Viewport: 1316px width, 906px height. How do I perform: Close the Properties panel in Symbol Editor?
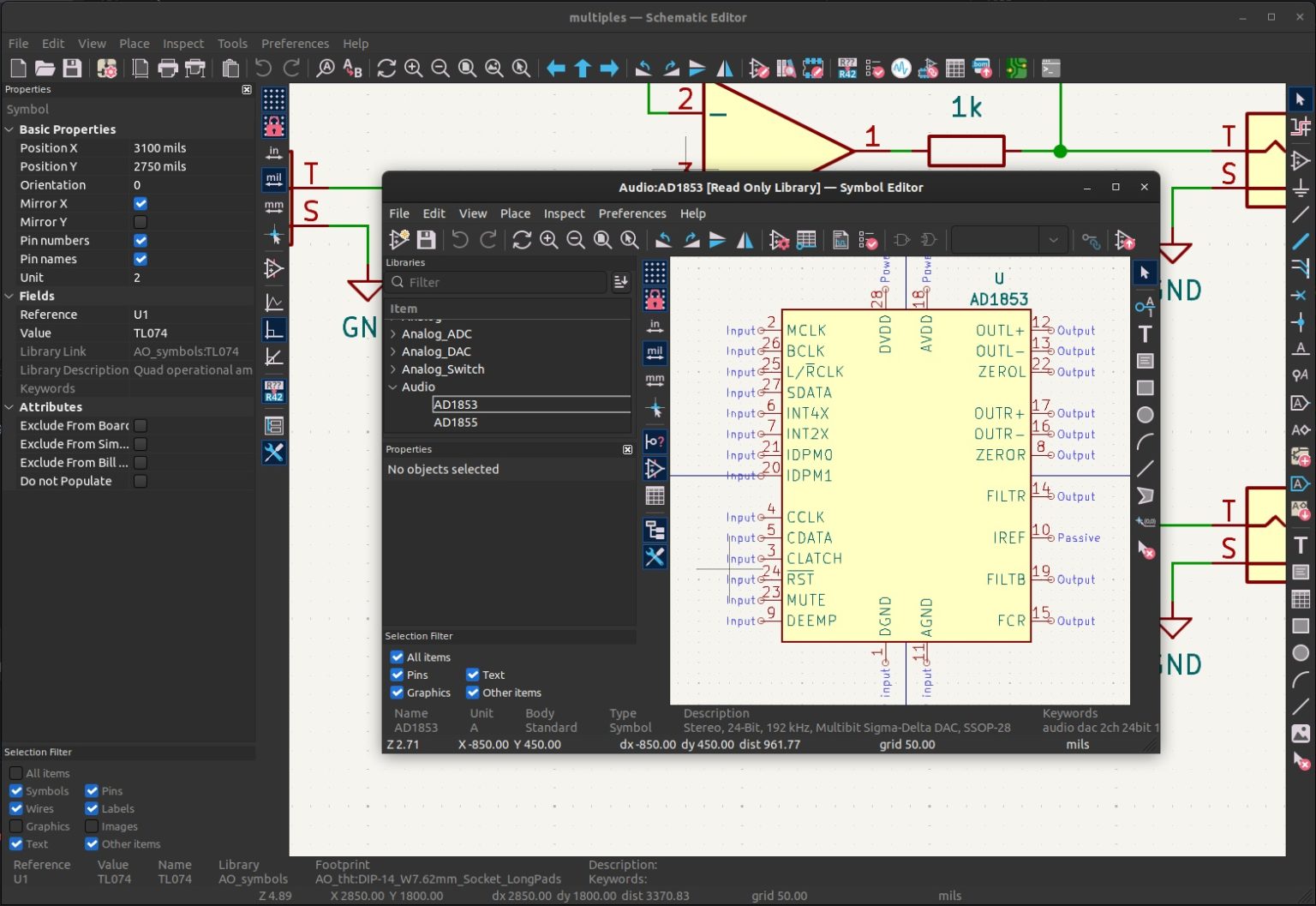(627, 449)
